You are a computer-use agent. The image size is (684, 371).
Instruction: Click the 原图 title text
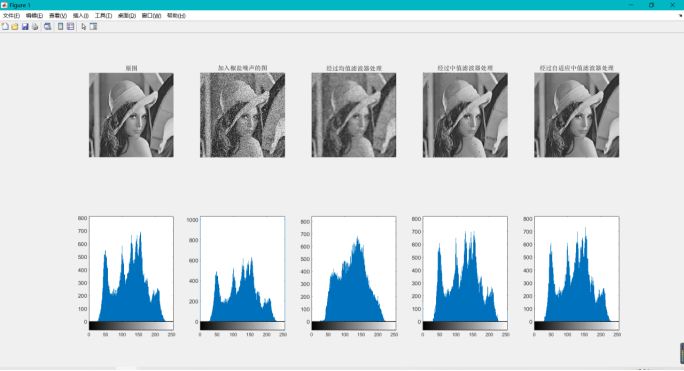tap(131, 68)
